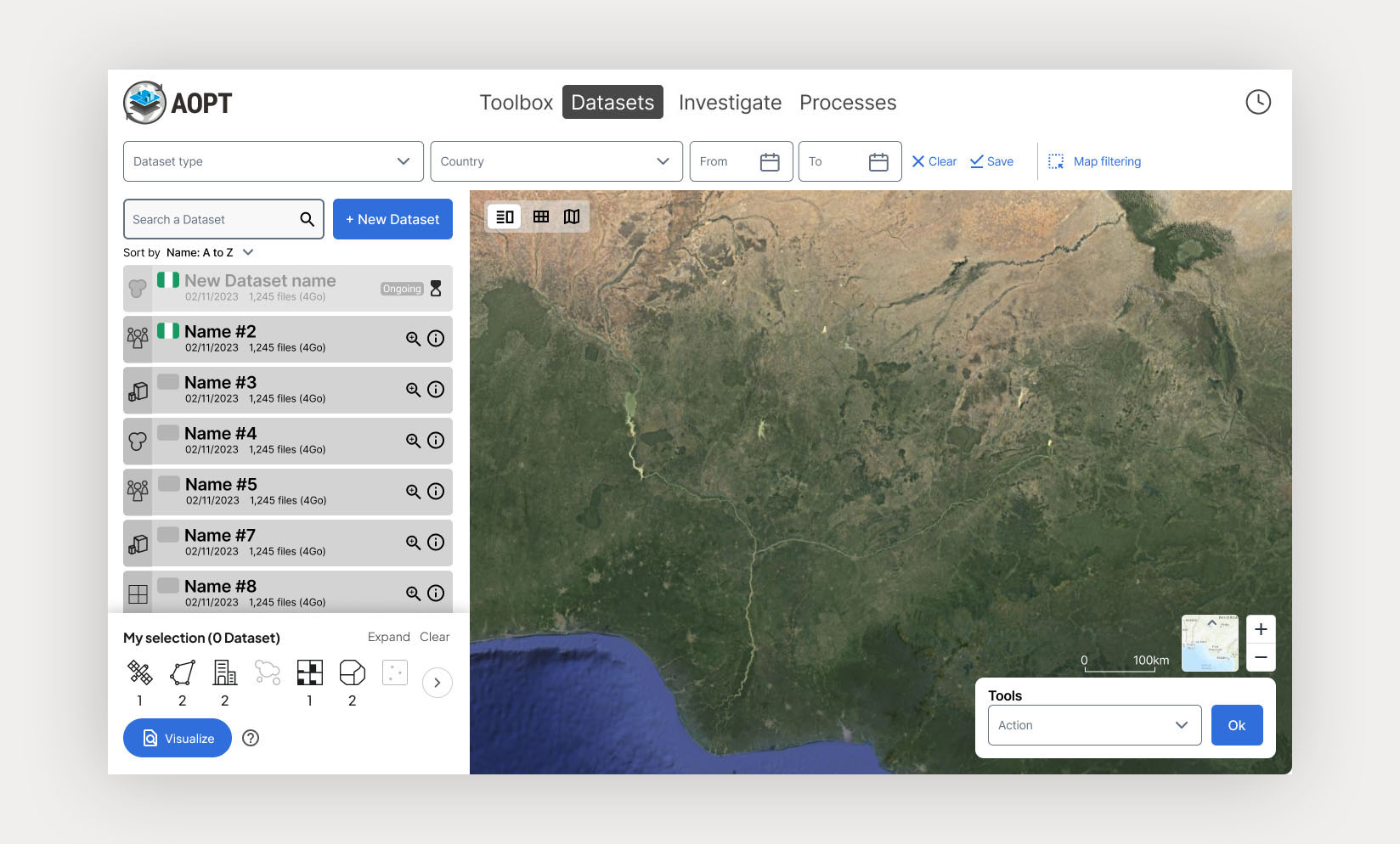Click the New Dataset button

(392, 219)
